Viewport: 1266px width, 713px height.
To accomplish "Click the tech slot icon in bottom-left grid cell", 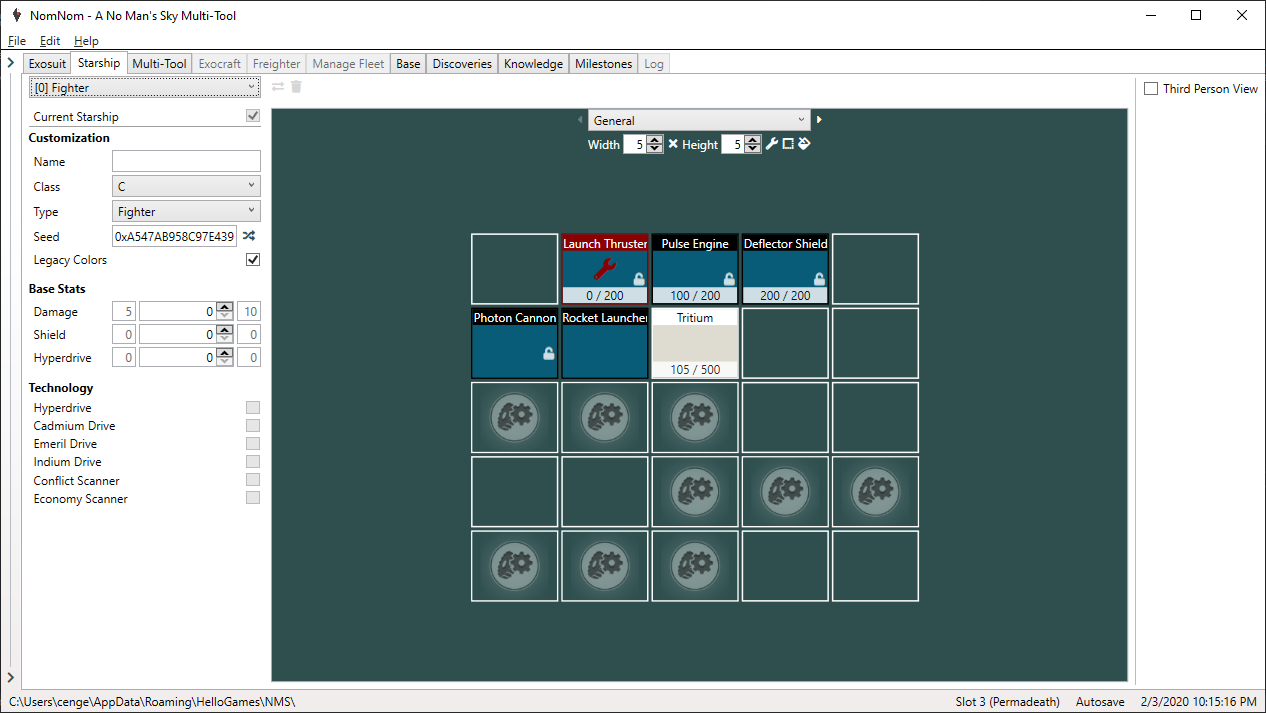I will 515,567.
